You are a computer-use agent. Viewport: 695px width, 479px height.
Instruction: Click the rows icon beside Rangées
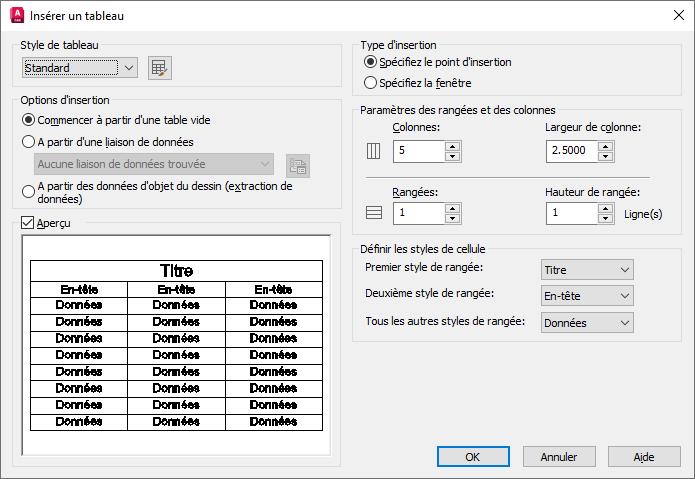374,213
